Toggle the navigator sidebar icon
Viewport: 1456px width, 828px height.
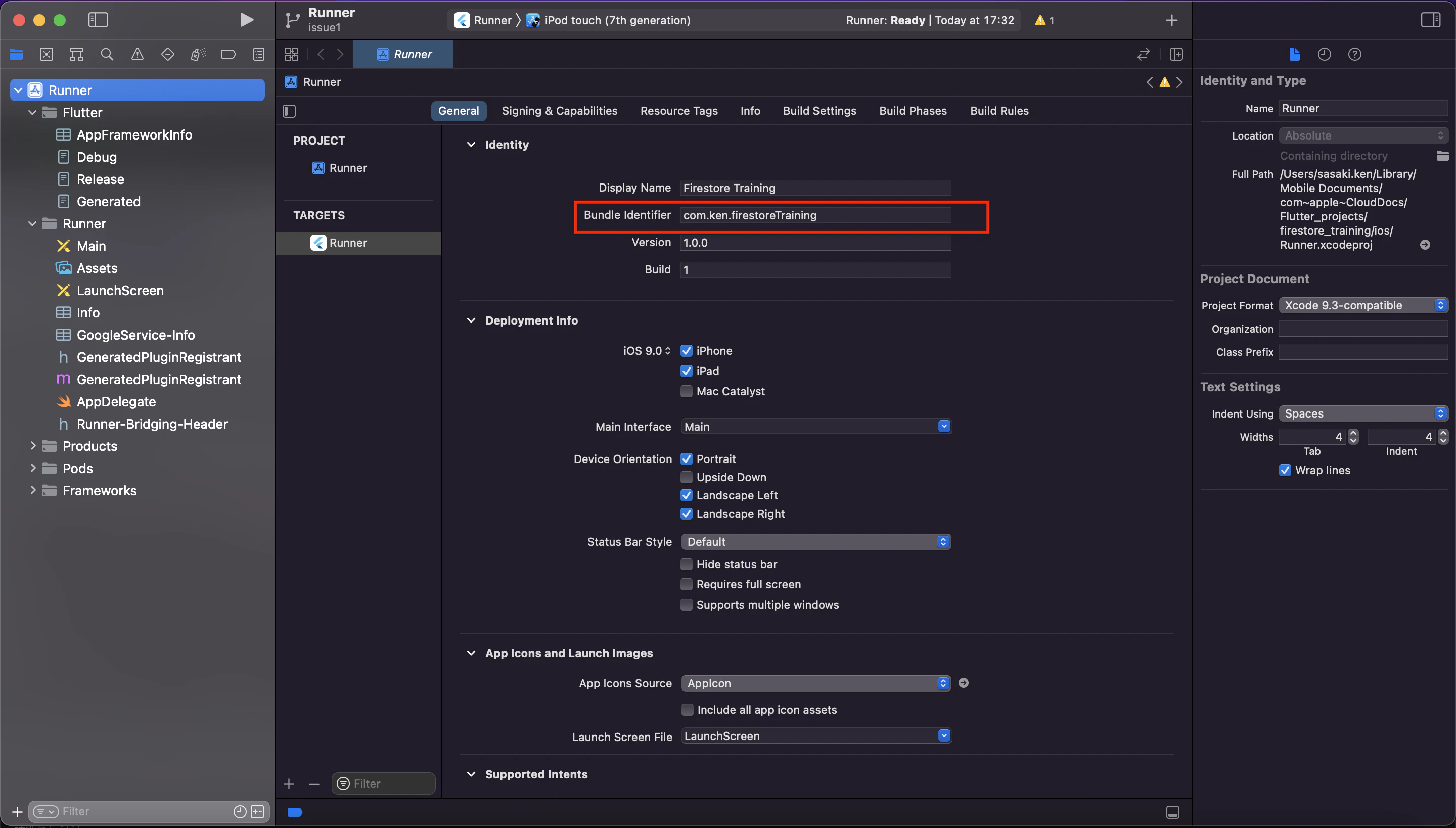tap(98, 20)
